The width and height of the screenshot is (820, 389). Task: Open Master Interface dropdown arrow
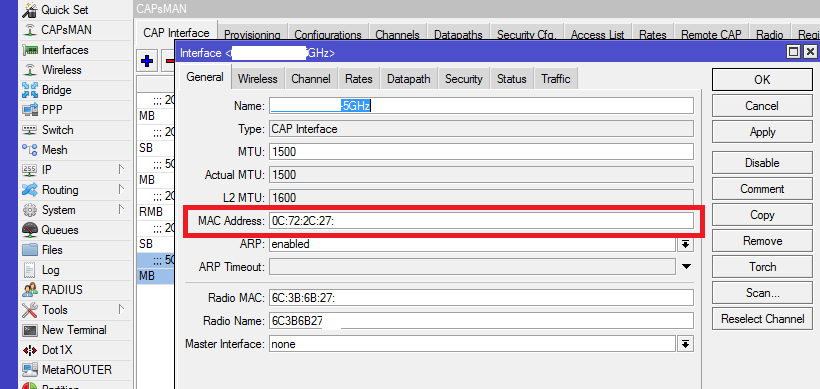click(686, 344)
